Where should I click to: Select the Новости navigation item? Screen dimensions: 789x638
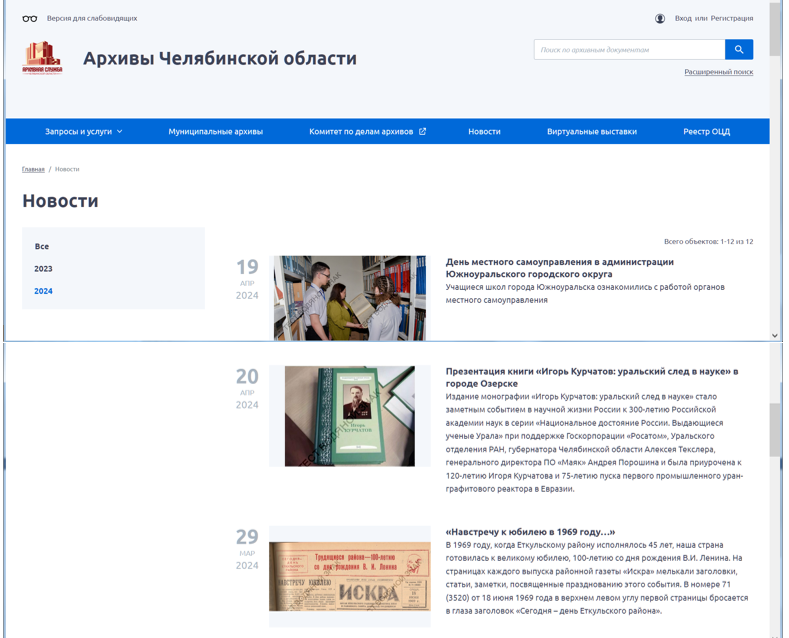484,131
